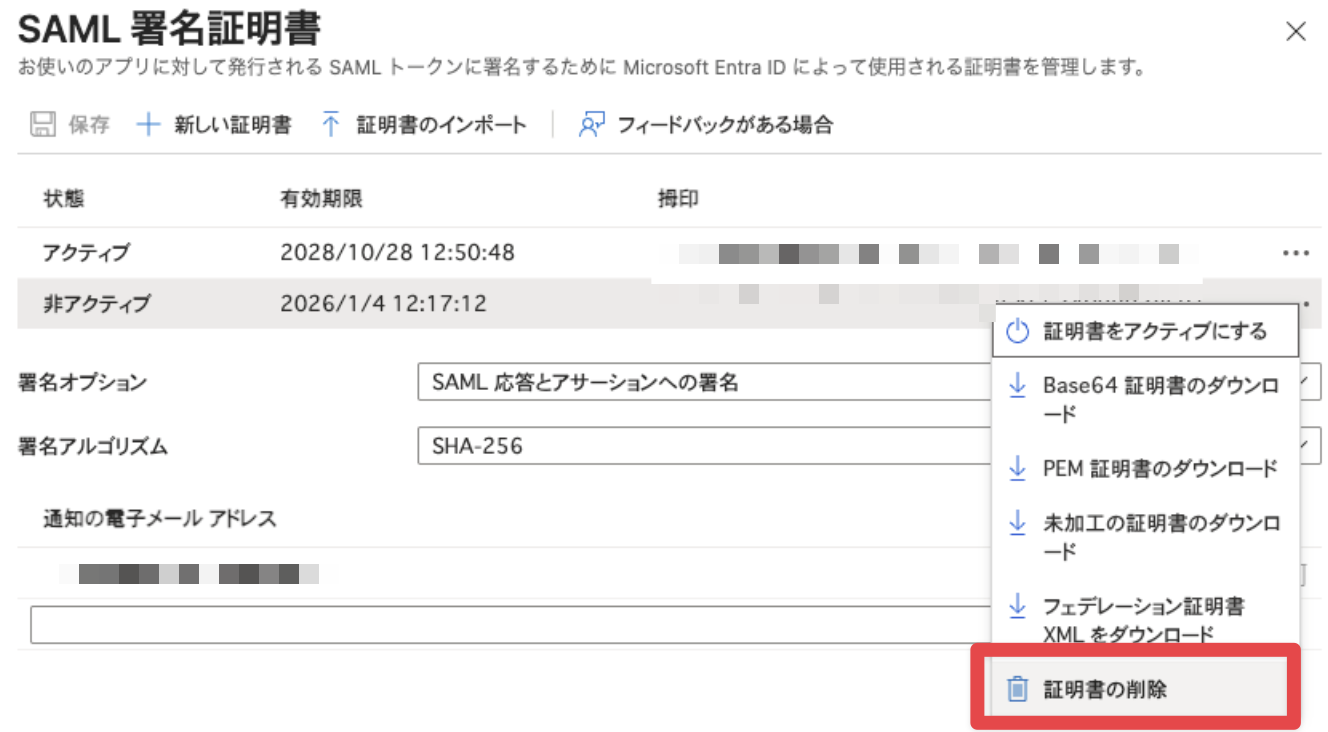1328x732 pixels.
Task: Click the power icon for 証明書をアクティブにする
Action: point(1017,331)
